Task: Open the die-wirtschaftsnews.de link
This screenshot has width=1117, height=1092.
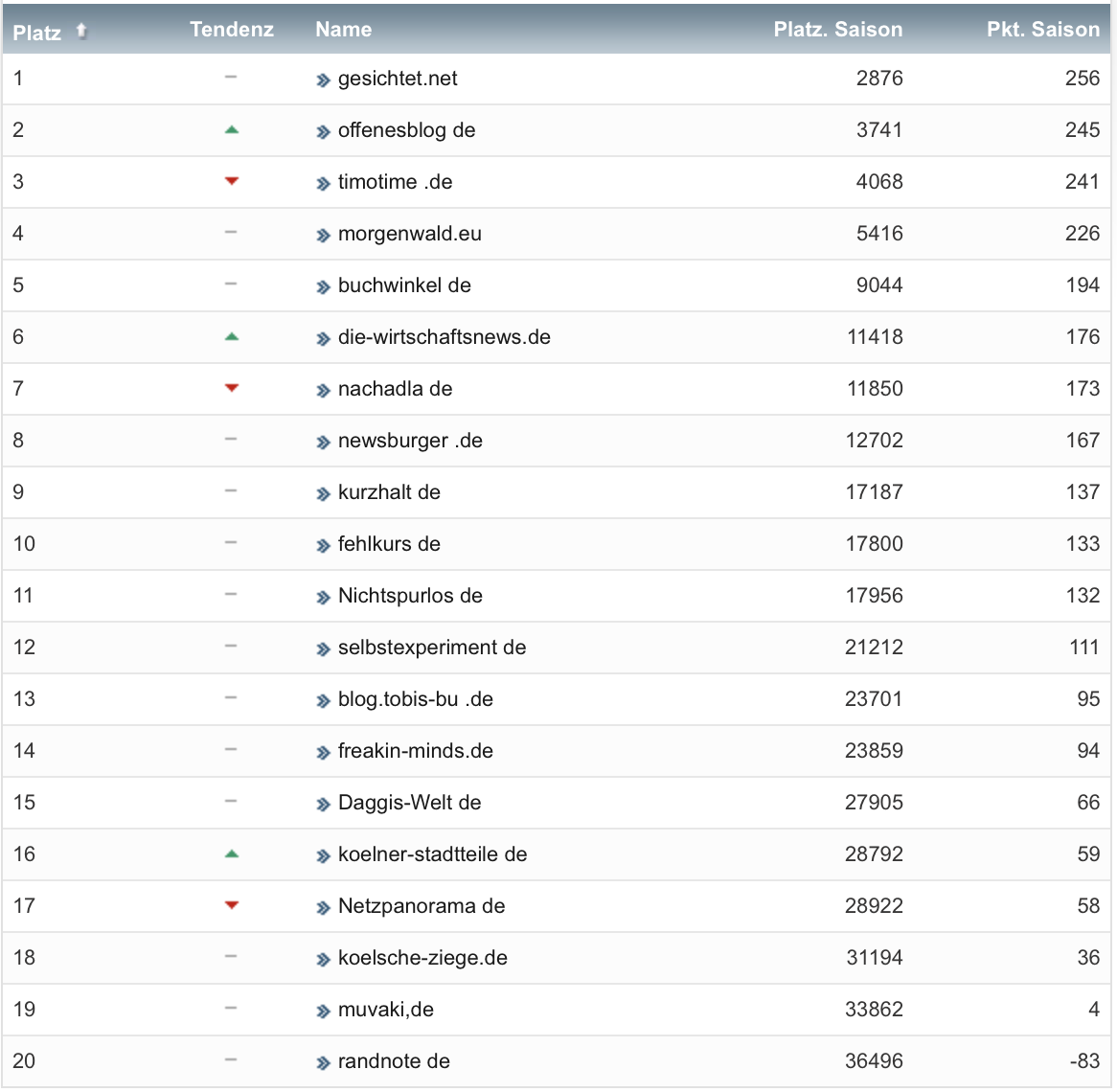Action: point(444,337)
